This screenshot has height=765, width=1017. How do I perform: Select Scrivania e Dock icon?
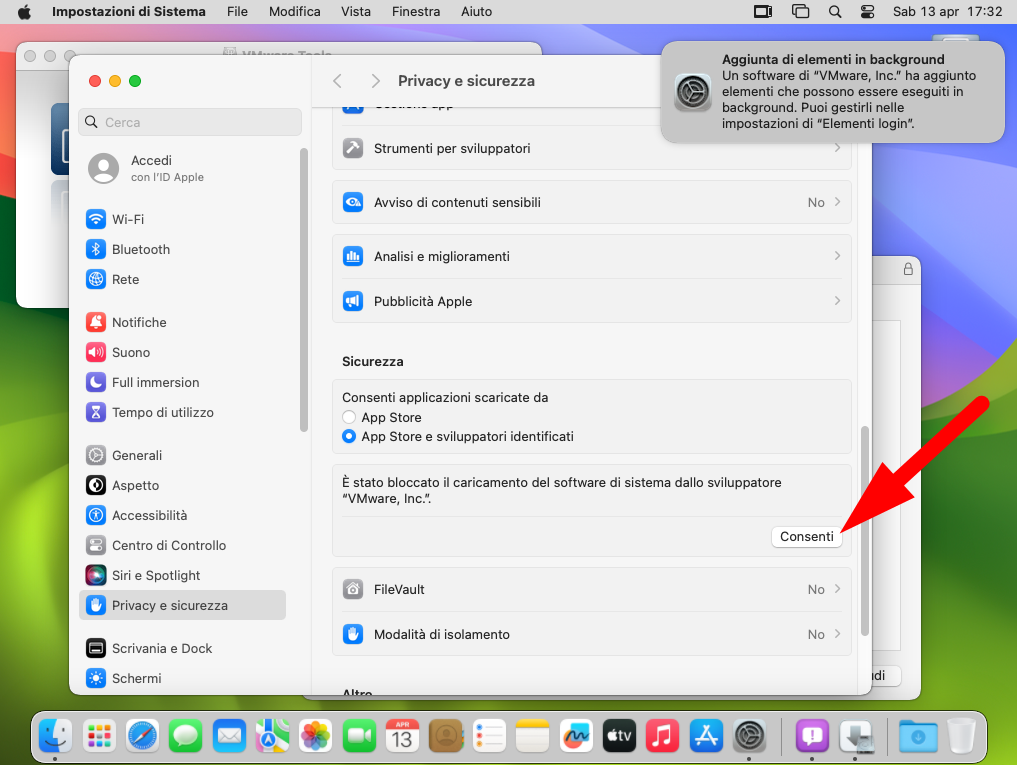pyautogui.click(x=96, y=648)
